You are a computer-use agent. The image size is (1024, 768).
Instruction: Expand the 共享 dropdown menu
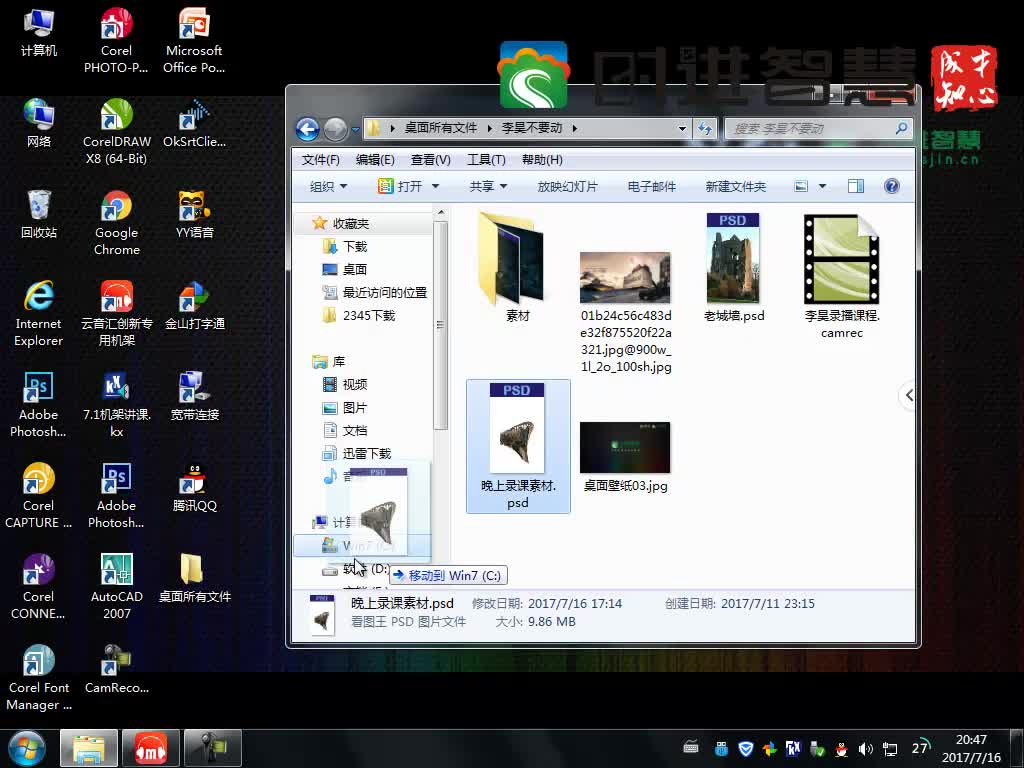(488, 186)
